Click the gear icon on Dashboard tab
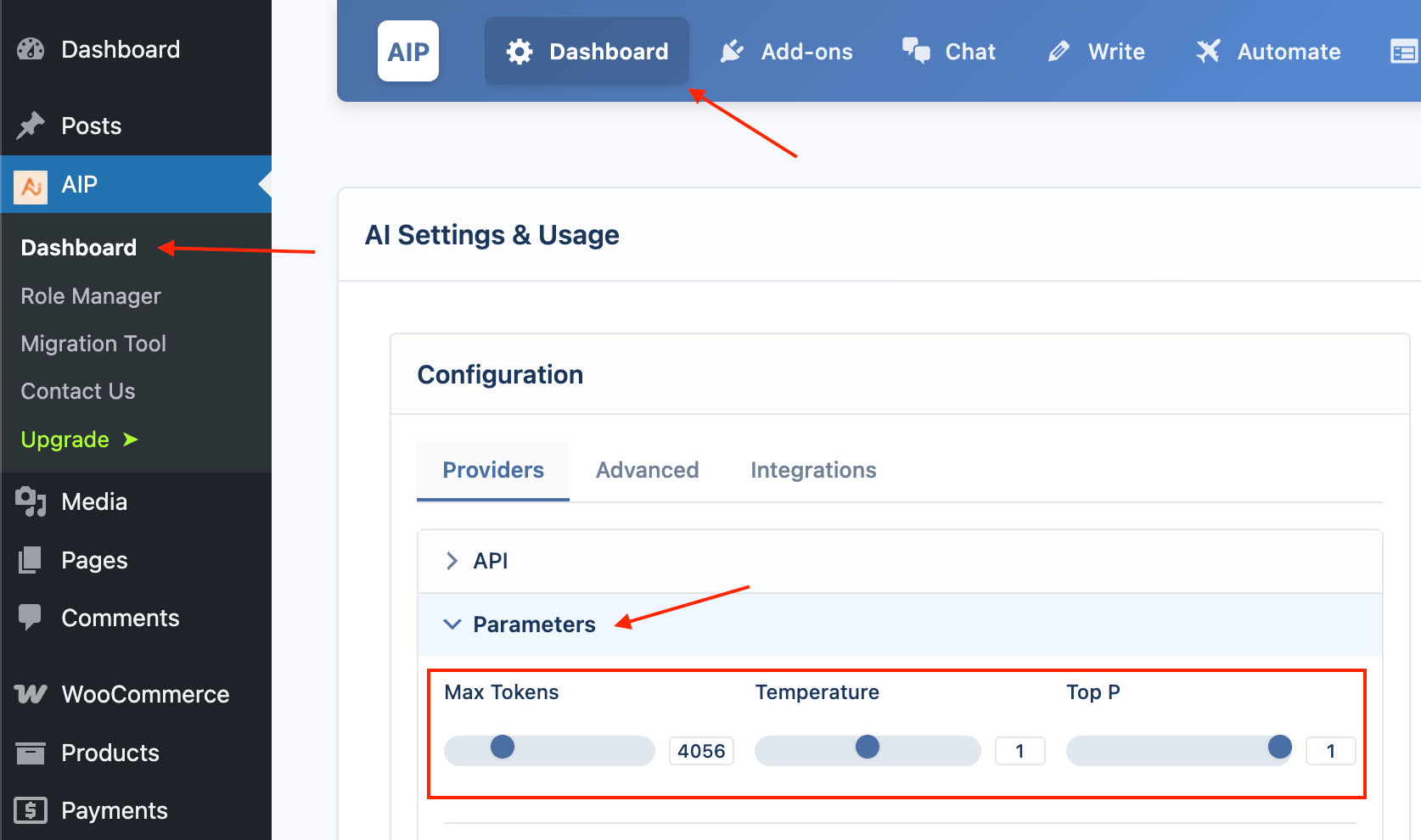 (520, 52)
